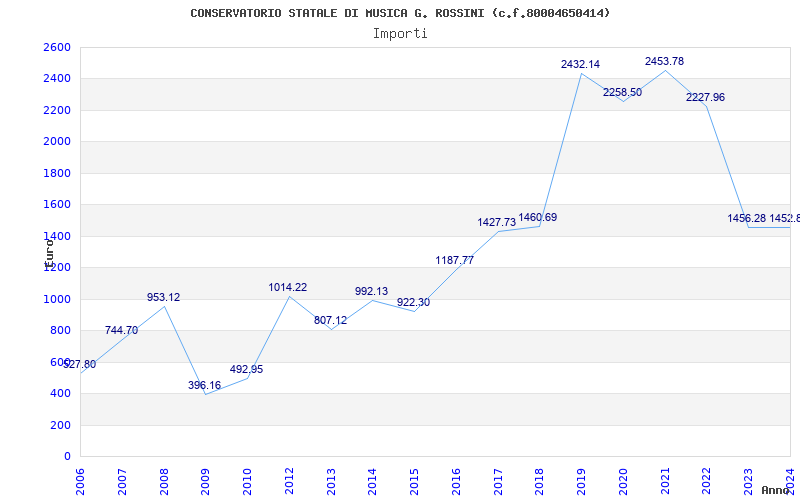Click the 2200 y-axis tick label
800x500 pixels.
57,110
